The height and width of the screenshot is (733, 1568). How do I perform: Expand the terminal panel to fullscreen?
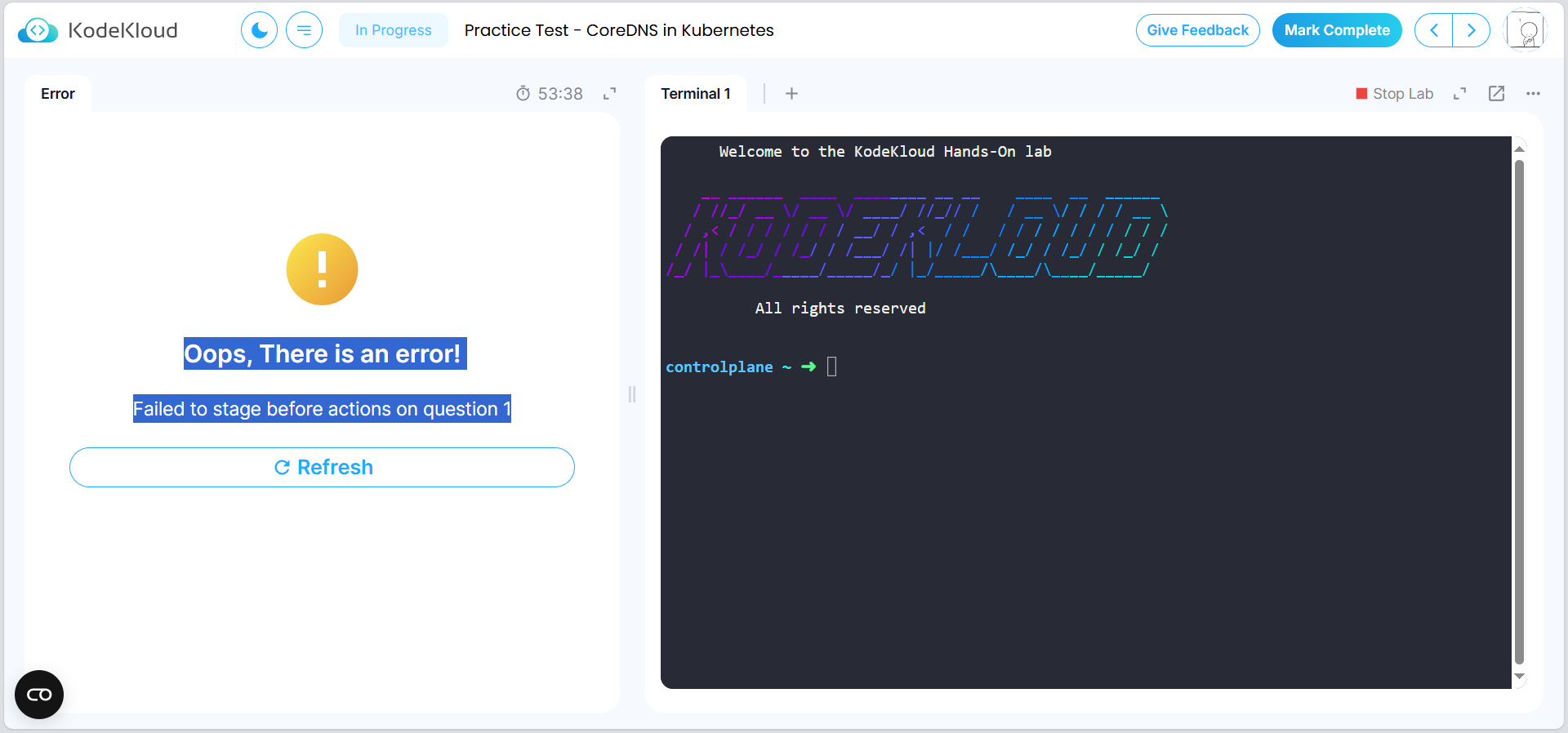coord(1460,94)
